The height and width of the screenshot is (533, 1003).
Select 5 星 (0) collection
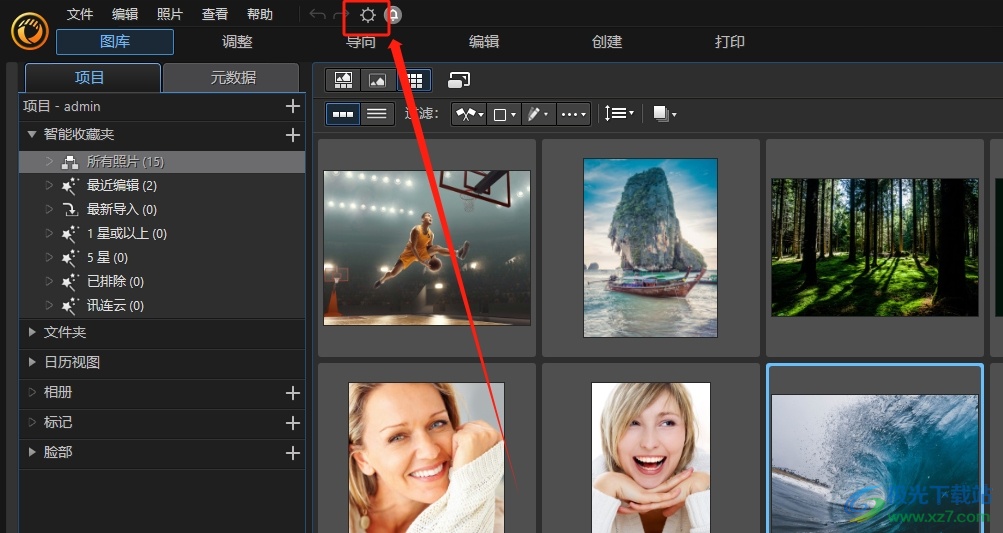(162, 258)
